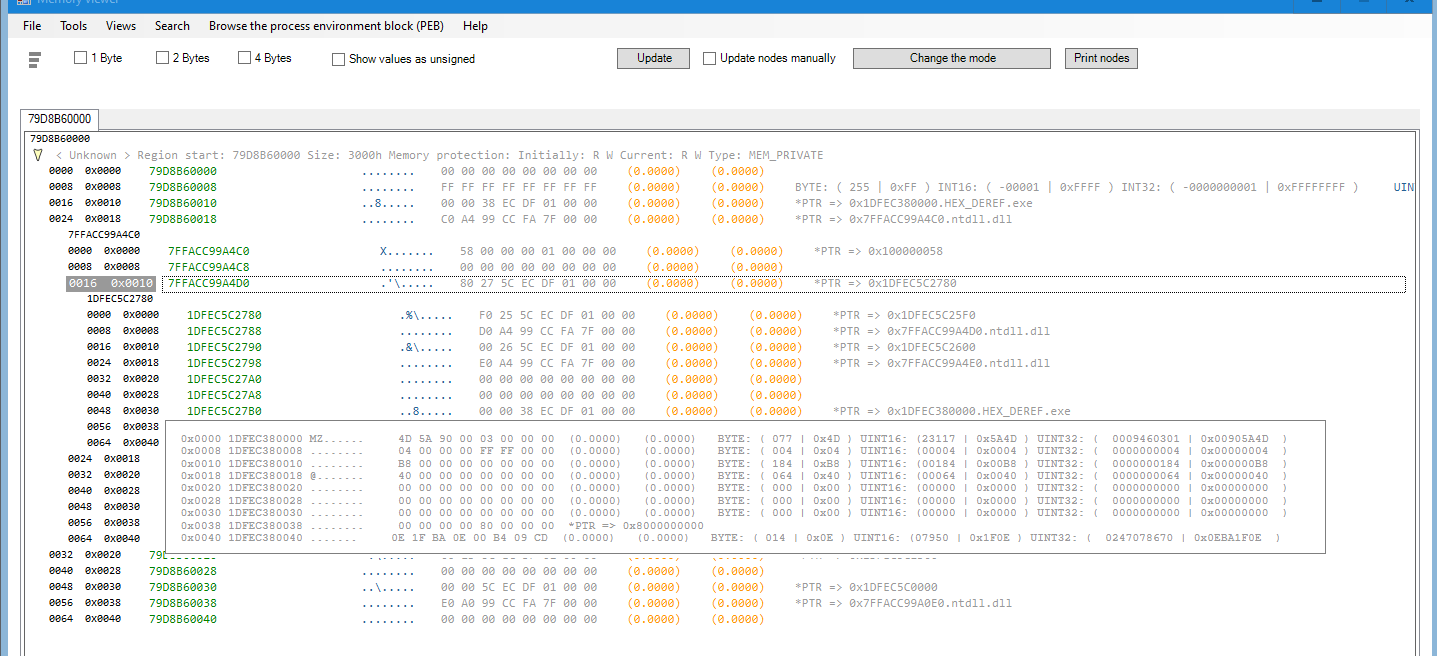
Task: Tick the 2 Bytes checkbox
Action: (163, 58)
